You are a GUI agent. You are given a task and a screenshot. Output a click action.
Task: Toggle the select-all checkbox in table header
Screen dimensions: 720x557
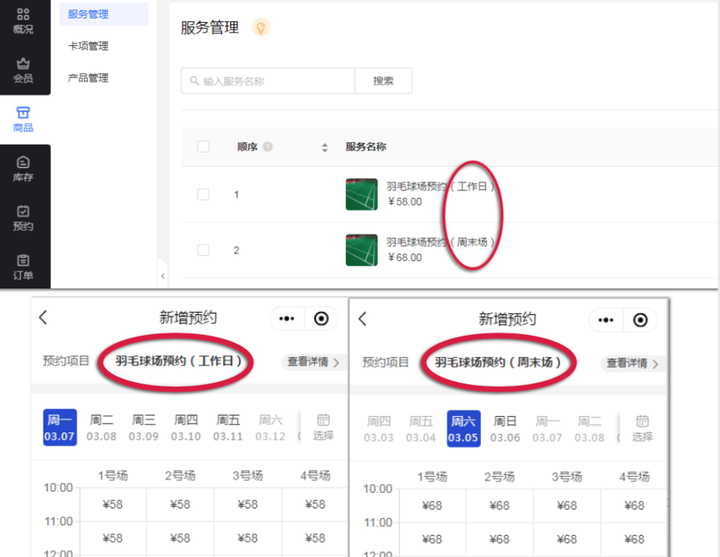tap(204, 147)
